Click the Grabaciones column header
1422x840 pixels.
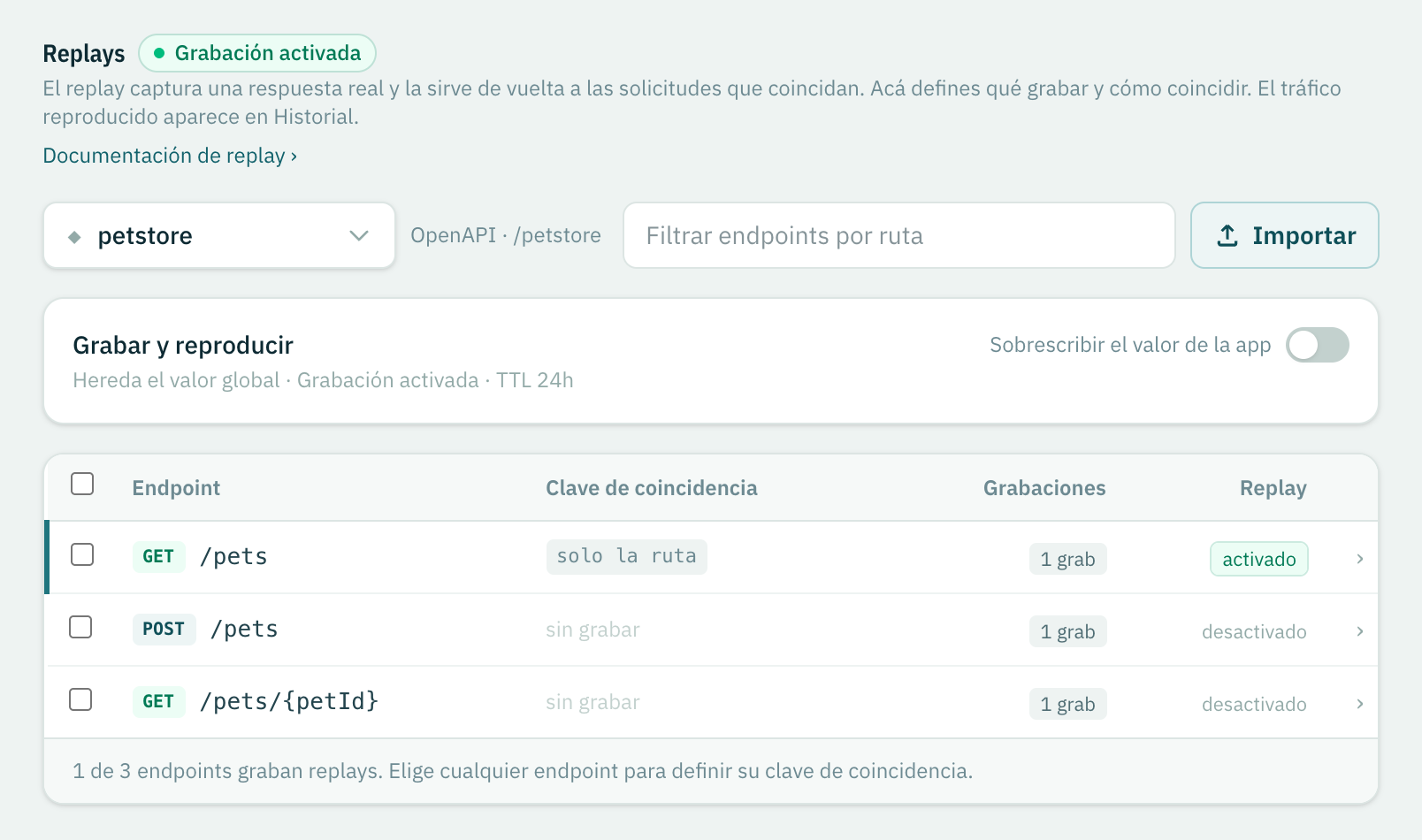click(1044, 488)
